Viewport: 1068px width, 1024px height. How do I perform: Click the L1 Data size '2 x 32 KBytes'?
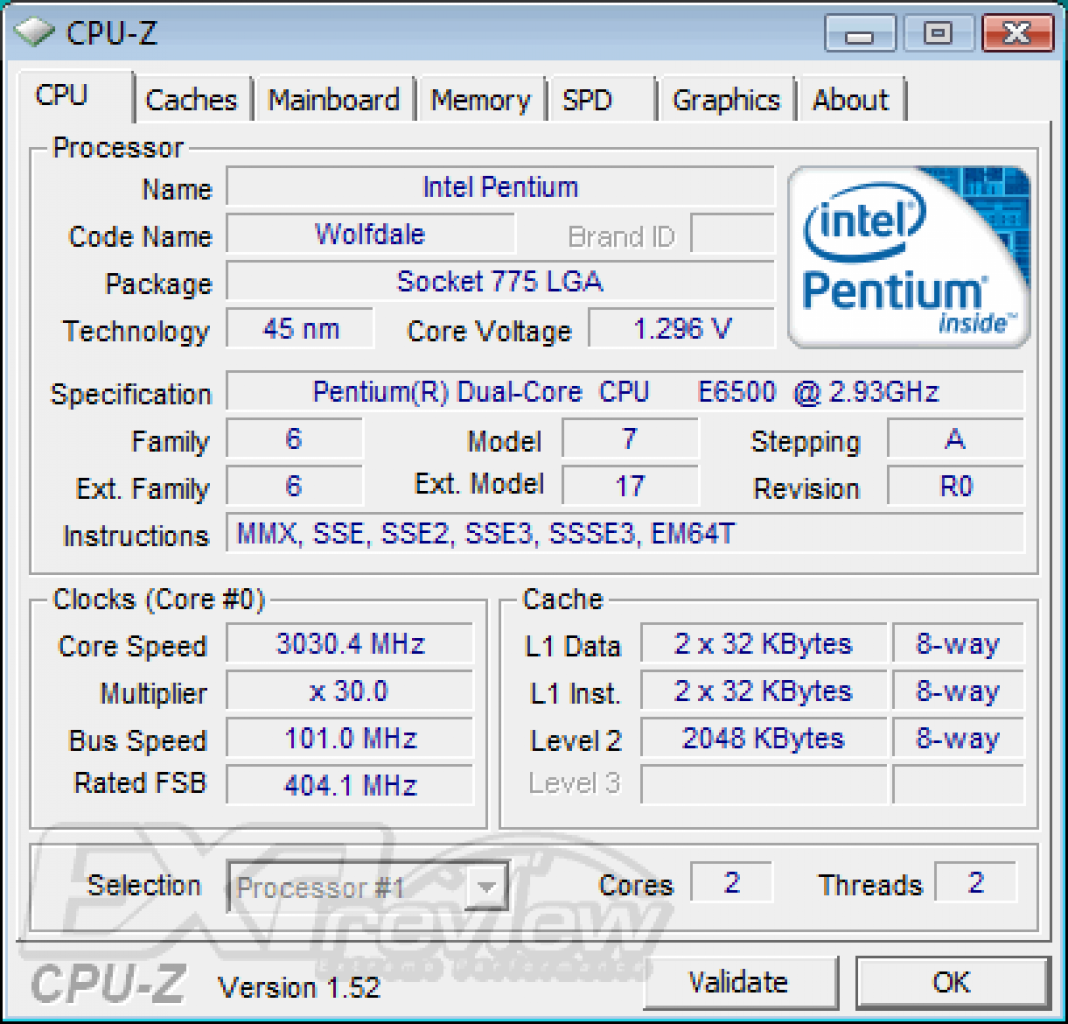(764, 644)
